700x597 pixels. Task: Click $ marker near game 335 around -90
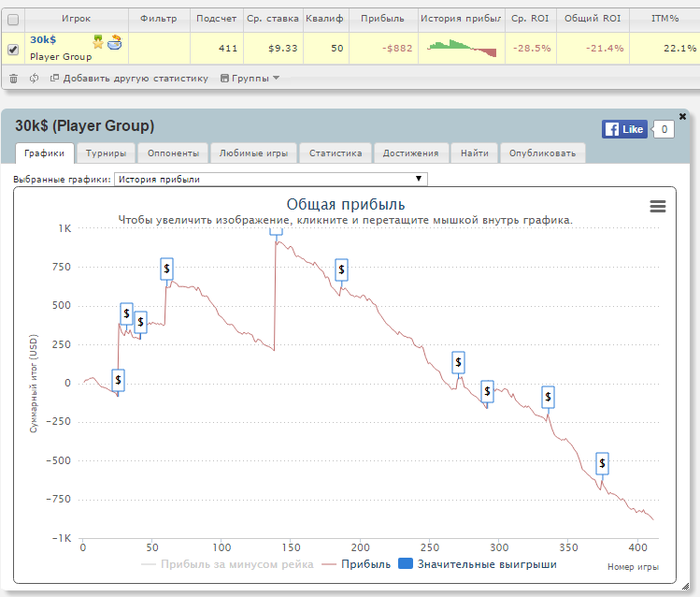[548, 397]
